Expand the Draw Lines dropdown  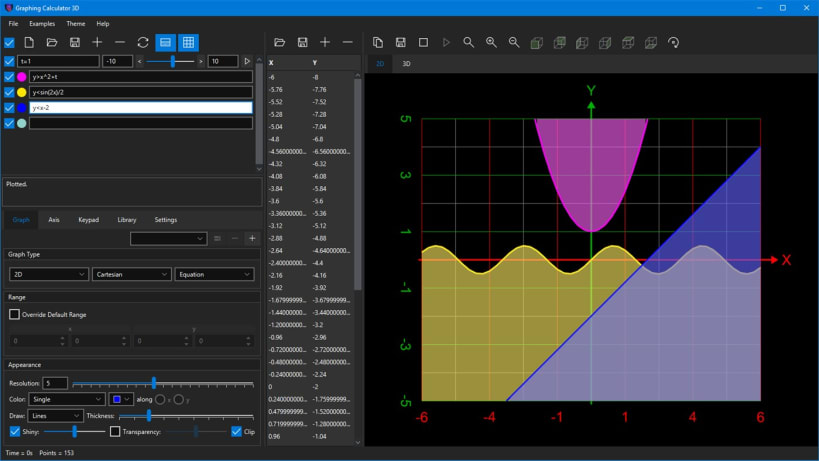click(x=55, y=416)
